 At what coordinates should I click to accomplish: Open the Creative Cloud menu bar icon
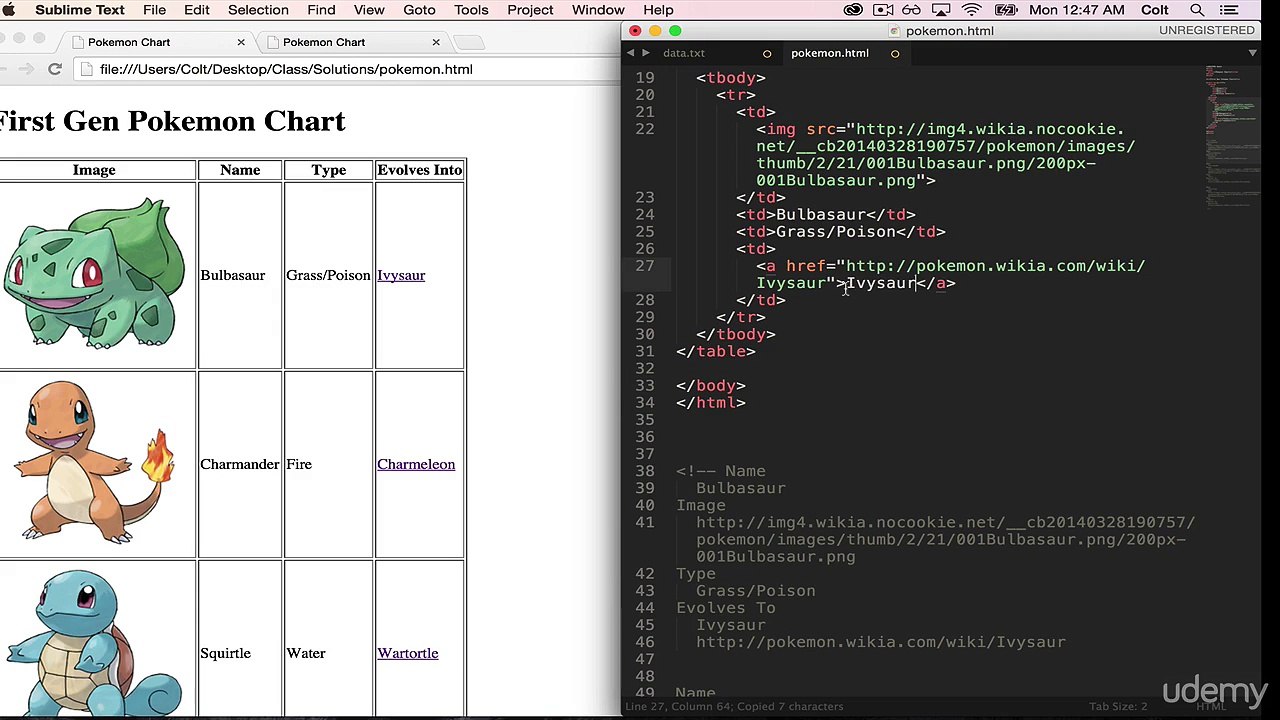pos(853,10)
